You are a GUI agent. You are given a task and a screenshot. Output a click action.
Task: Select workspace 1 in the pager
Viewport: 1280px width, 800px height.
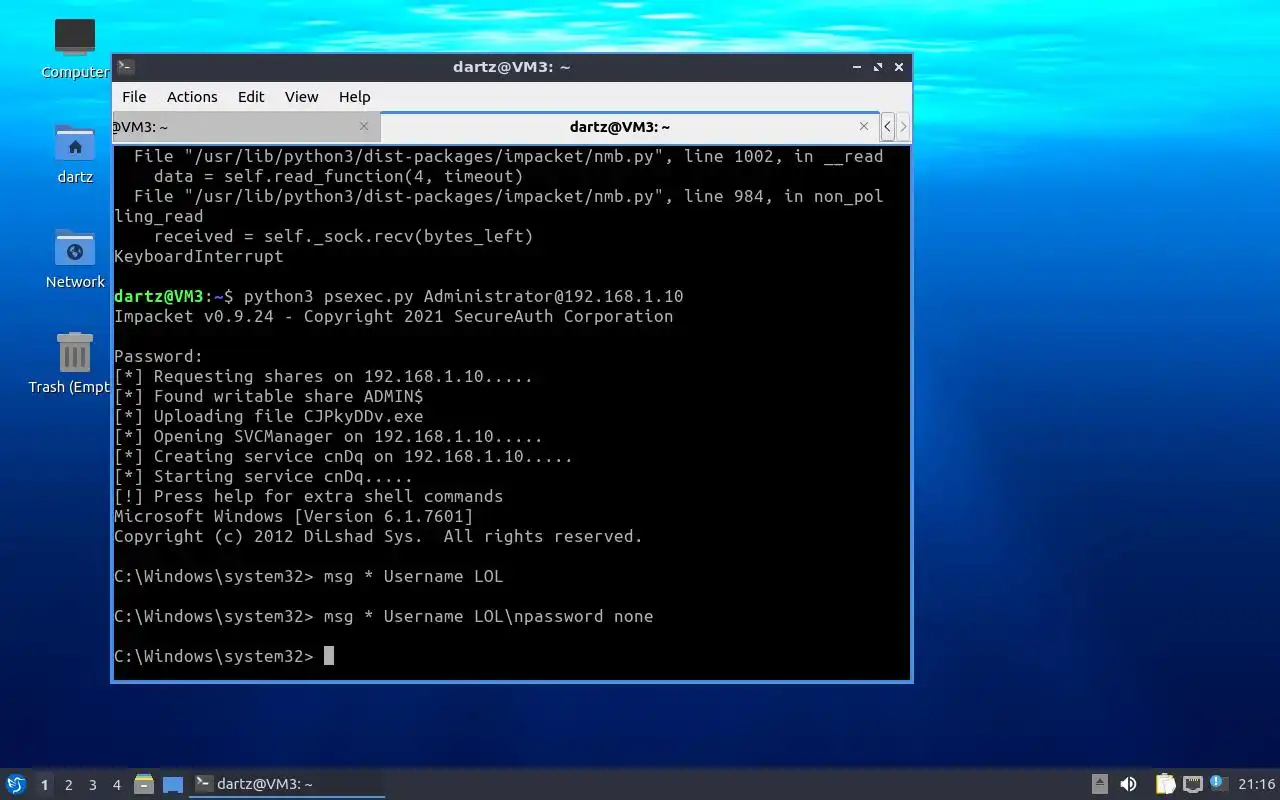click(45, 785)
